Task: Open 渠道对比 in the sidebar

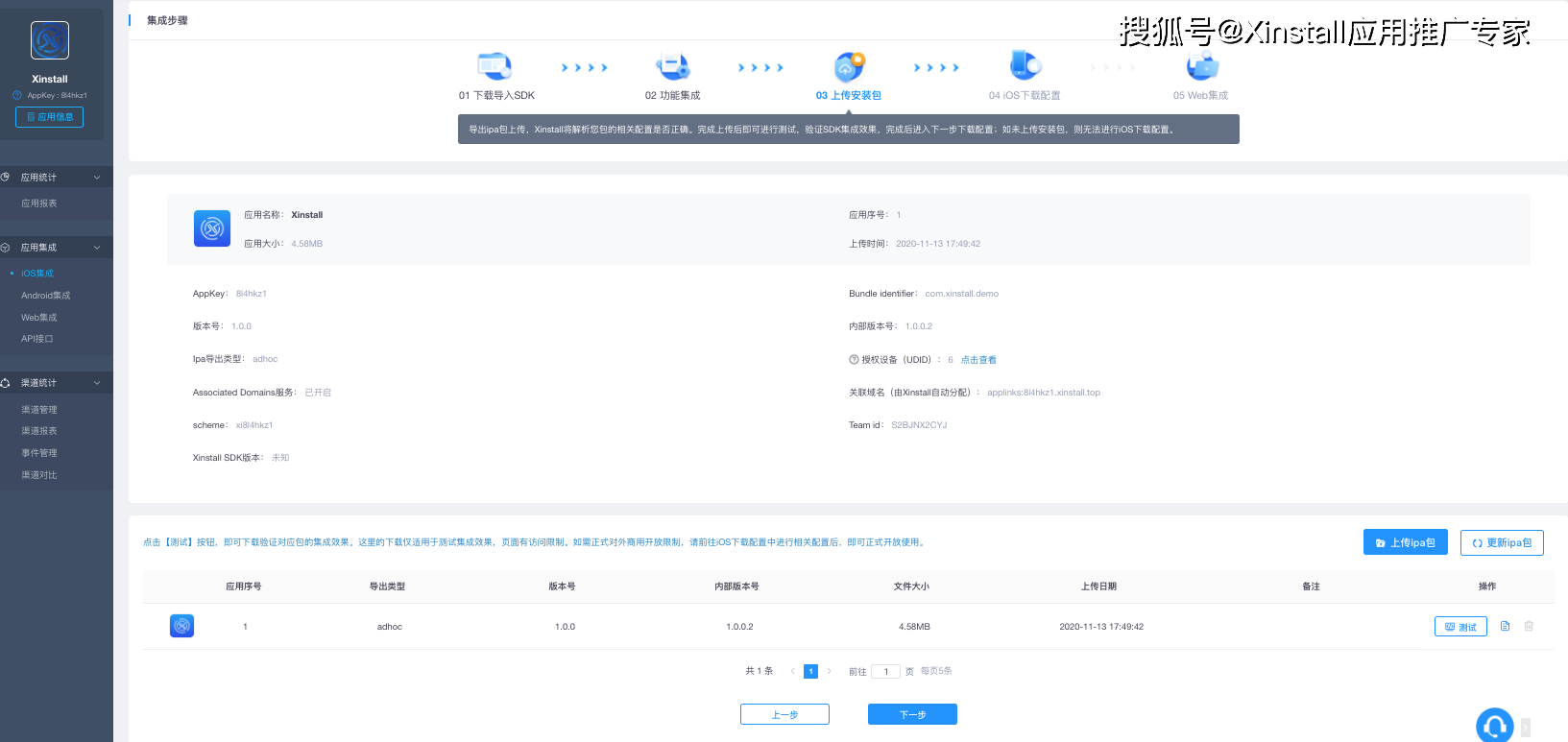Action: 39,475
